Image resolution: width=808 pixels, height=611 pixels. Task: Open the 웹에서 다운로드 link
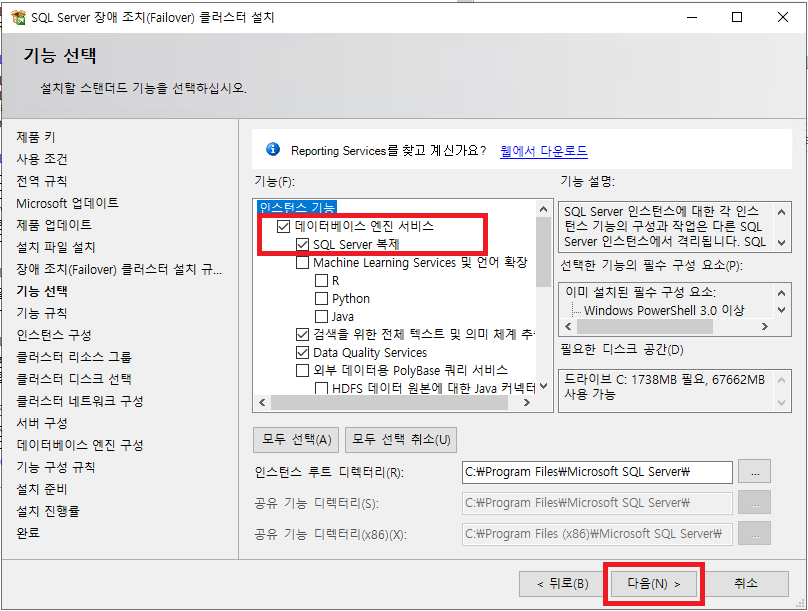coord(544,151)
